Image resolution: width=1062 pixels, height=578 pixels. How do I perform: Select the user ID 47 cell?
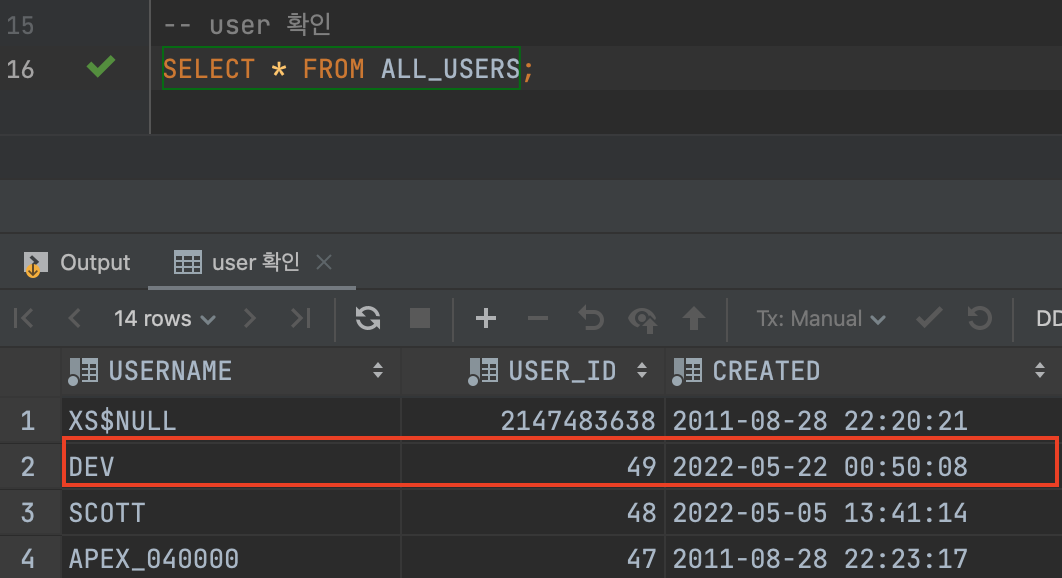[533, 559]
